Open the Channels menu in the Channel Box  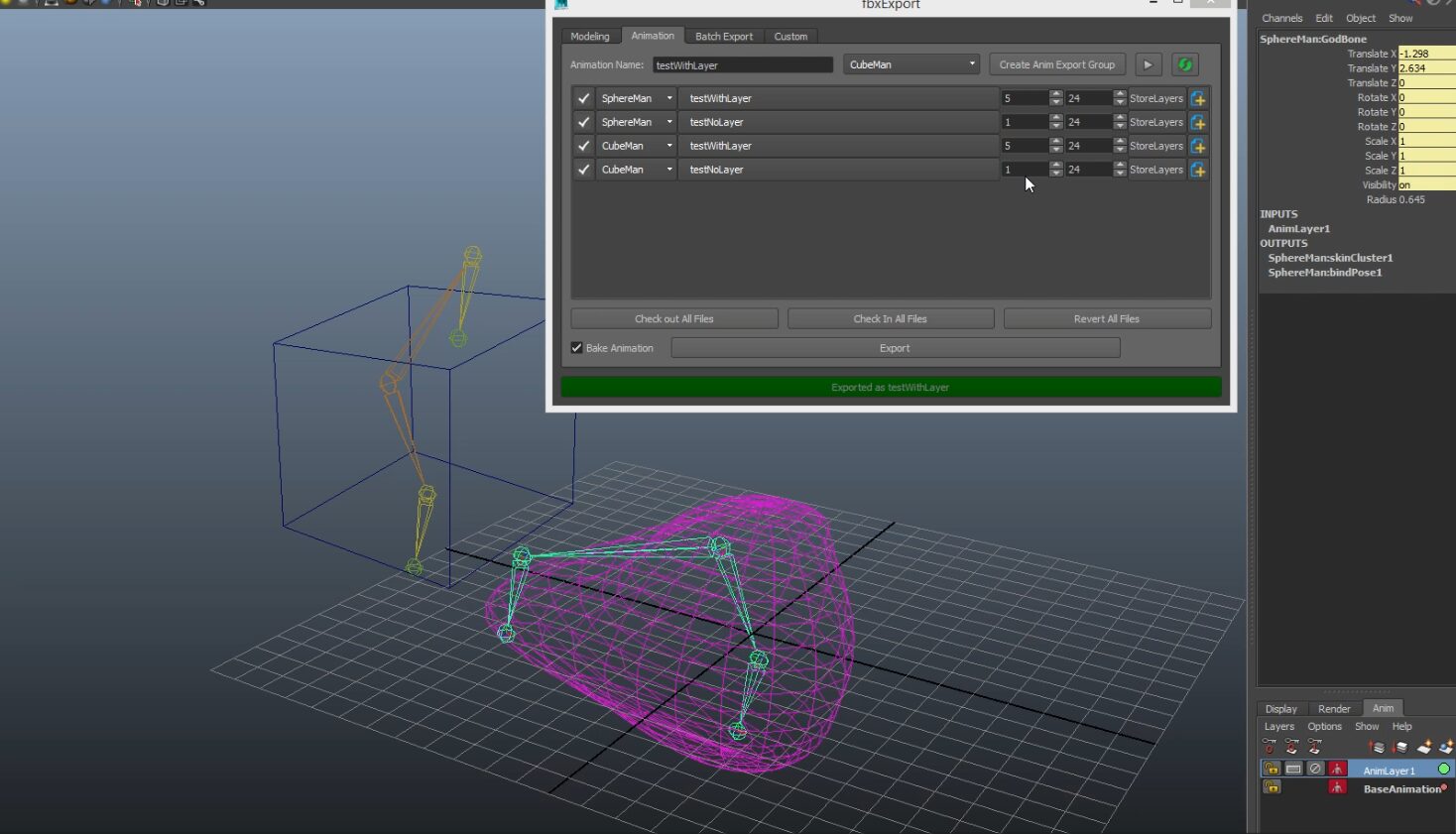[1281, 18]
